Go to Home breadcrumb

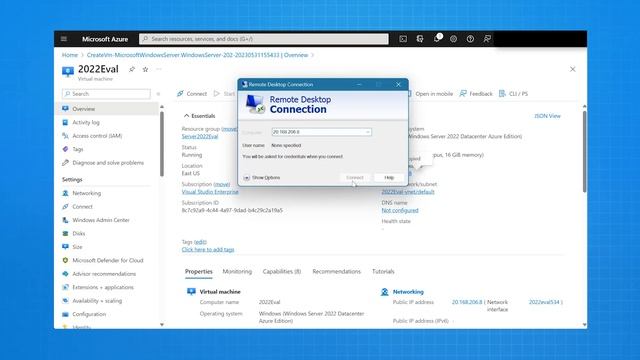tap(70, 55)
